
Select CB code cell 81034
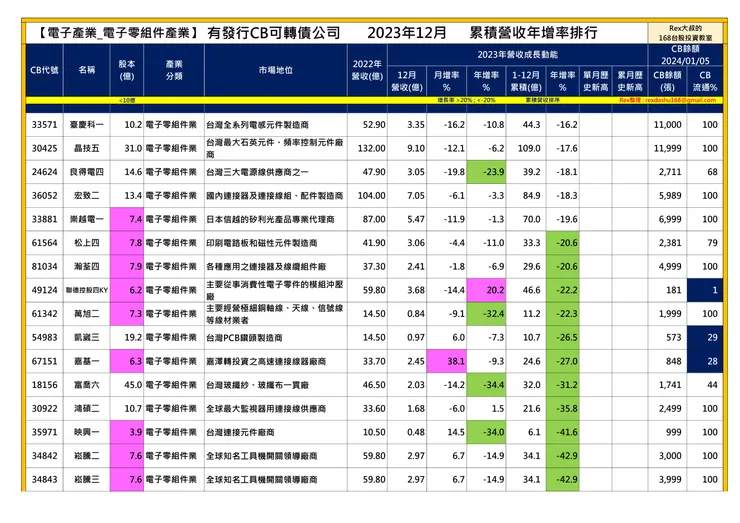point(44,266)
